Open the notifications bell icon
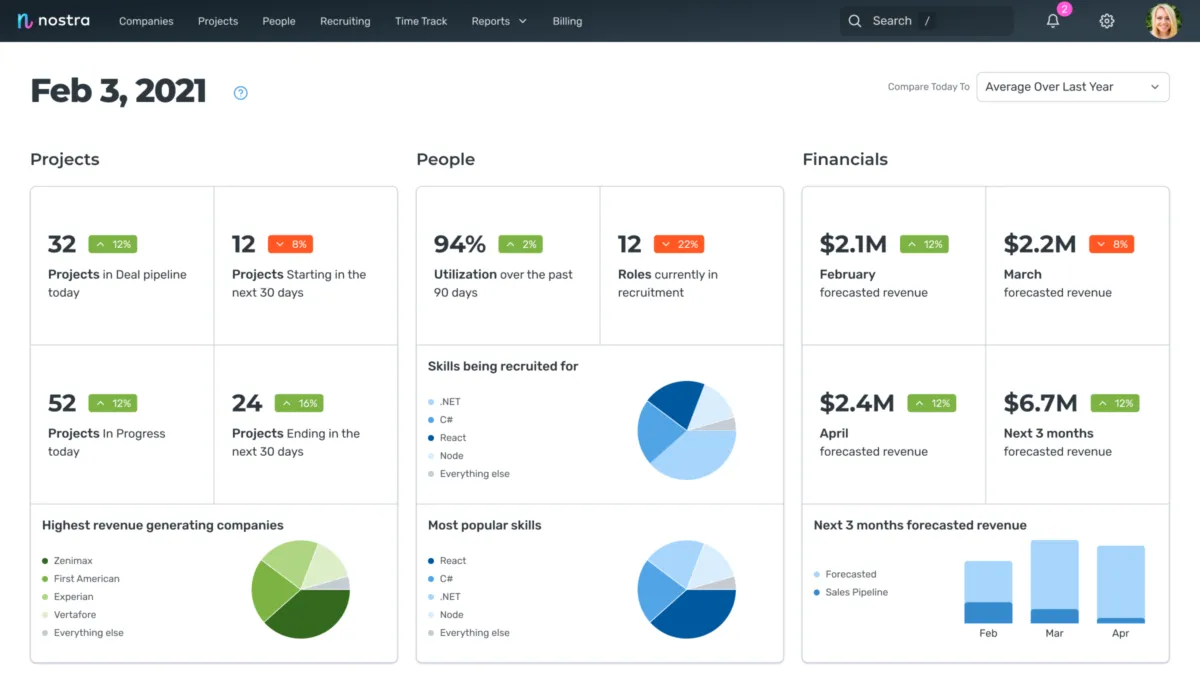This screenshot has width=1200, height=675. tap(1053, 21)
